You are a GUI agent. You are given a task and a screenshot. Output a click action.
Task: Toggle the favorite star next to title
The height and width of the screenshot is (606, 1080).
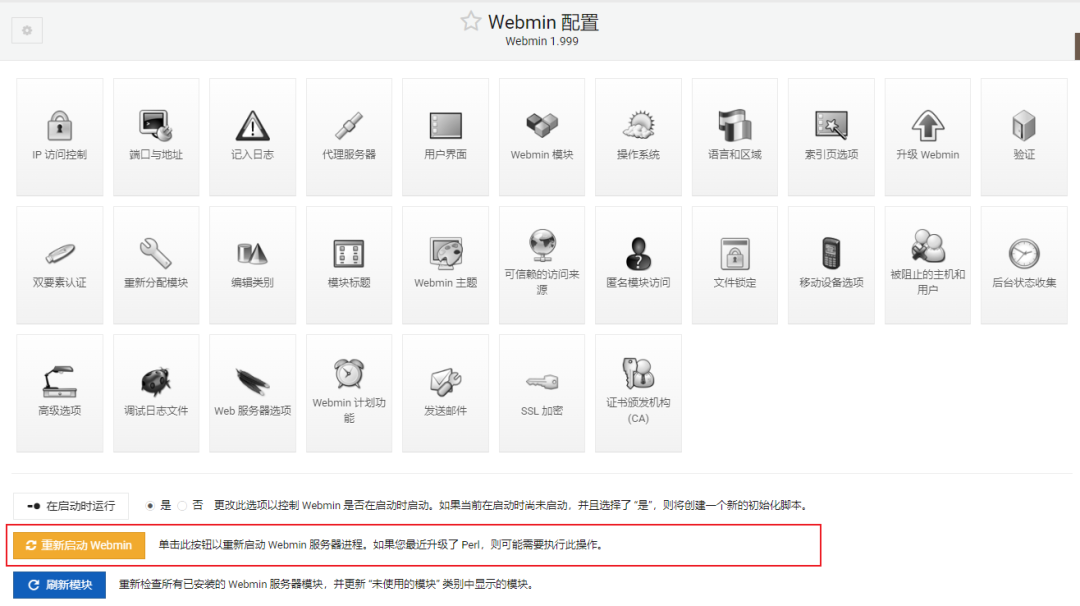point(471,21)
